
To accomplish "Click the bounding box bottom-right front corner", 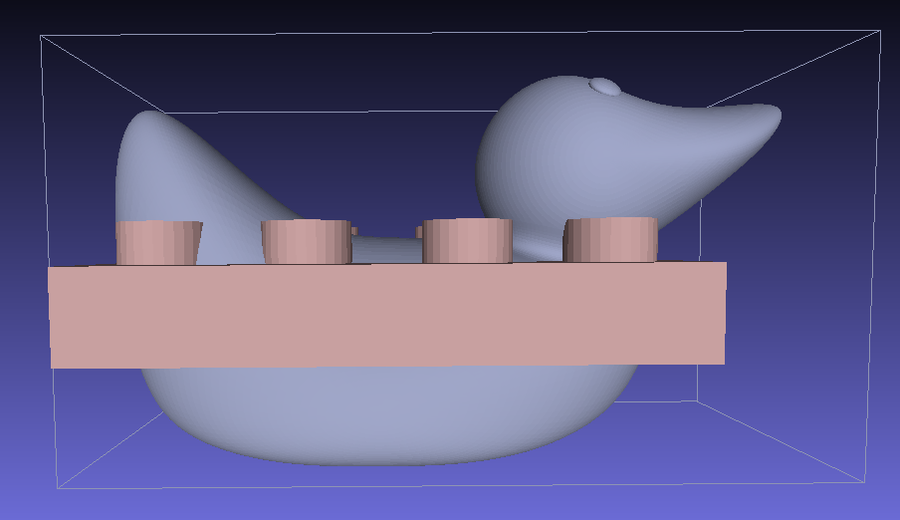I will [866, 482].
